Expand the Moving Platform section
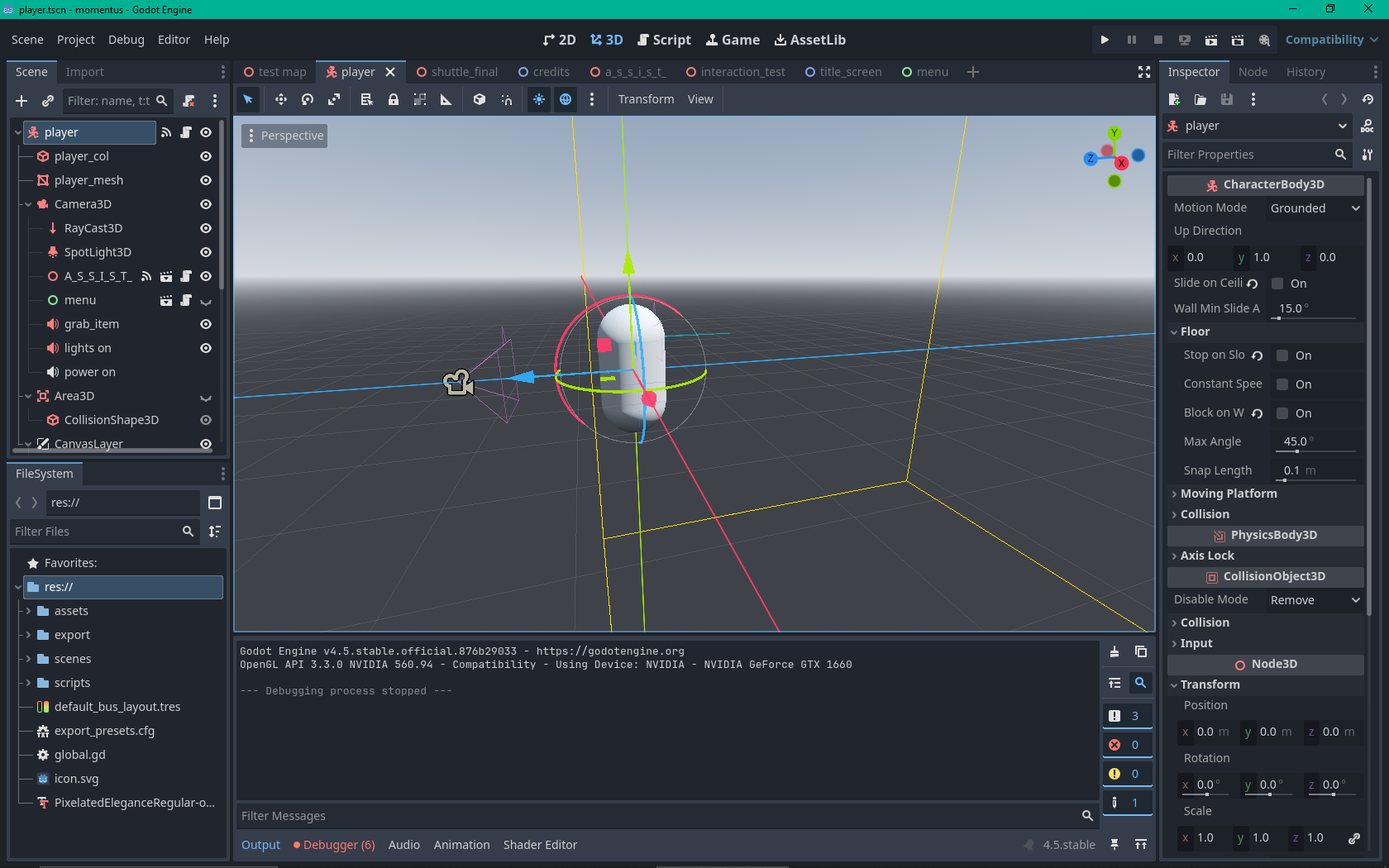 click(1228, 494)
